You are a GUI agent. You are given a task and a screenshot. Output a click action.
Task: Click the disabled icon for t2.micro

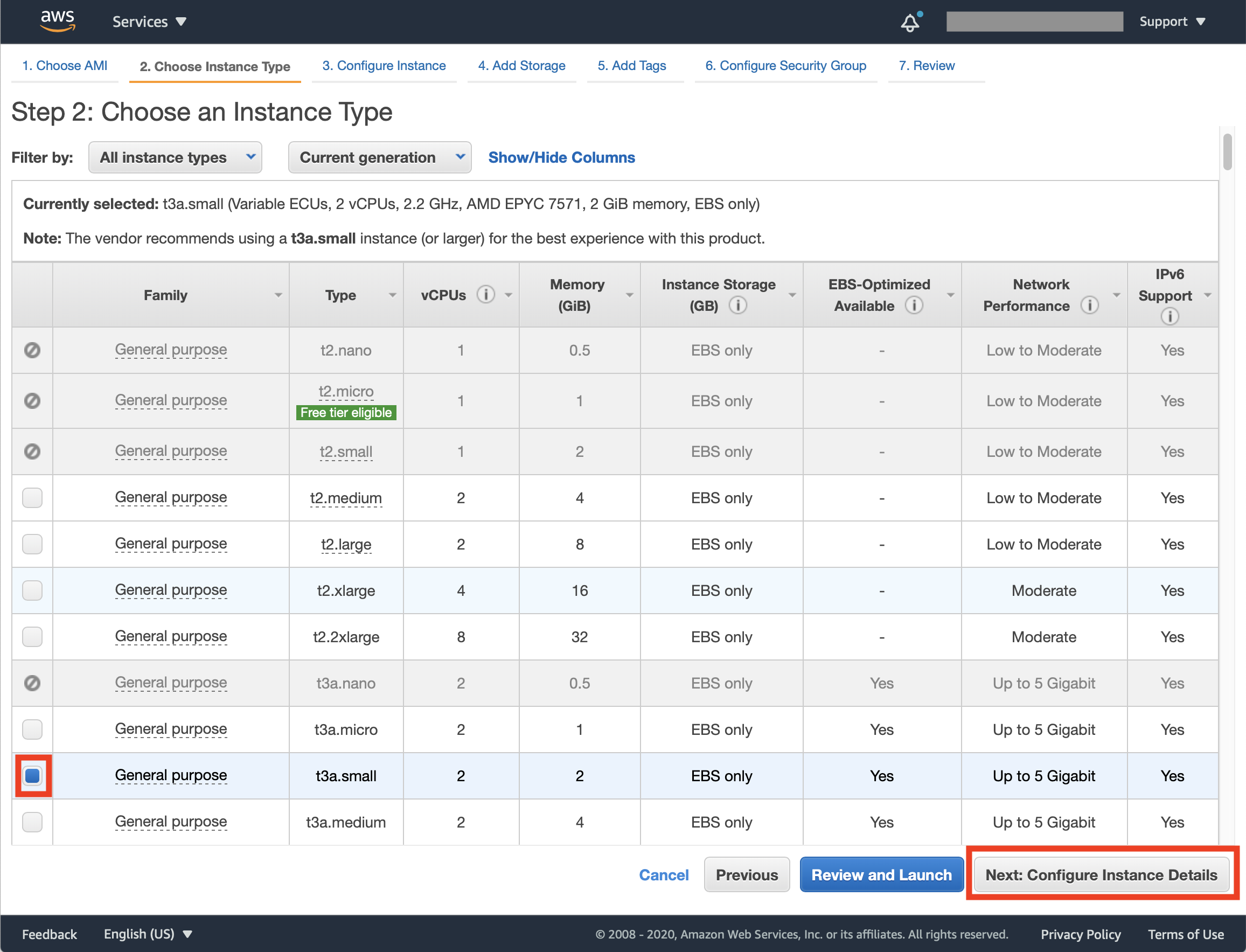pyautogui.click(x=32, y=401)
